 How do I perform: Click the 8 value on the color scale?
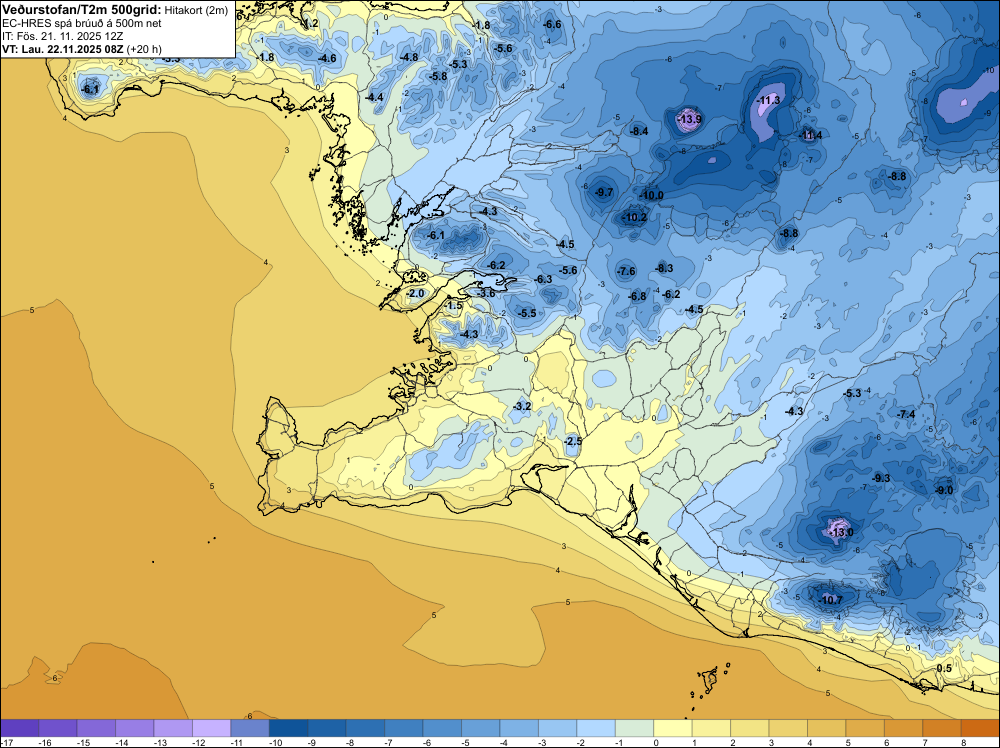coord(964,742)
